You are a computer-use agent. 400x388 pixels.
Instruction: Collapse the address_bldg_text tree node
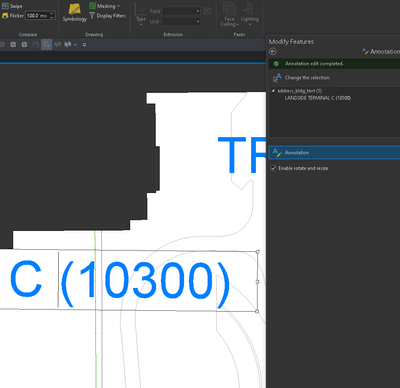pos(273,91)
